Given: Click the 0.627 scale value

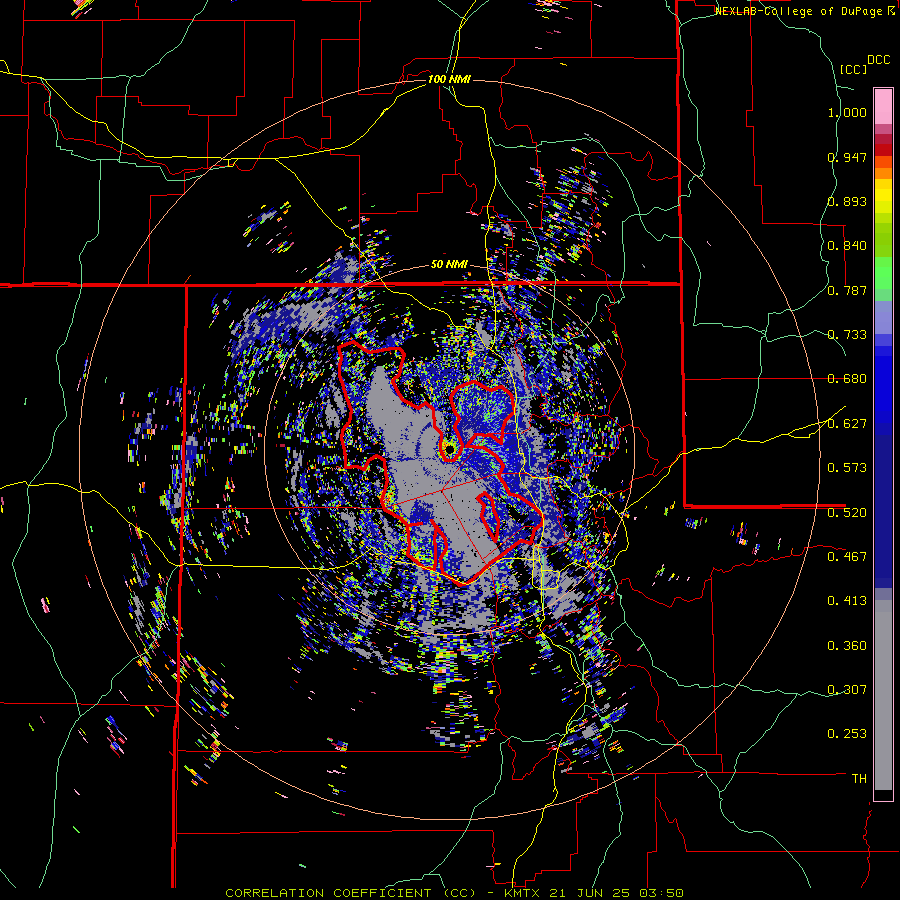Looking at the screenshot, I should tap(847, 424).
